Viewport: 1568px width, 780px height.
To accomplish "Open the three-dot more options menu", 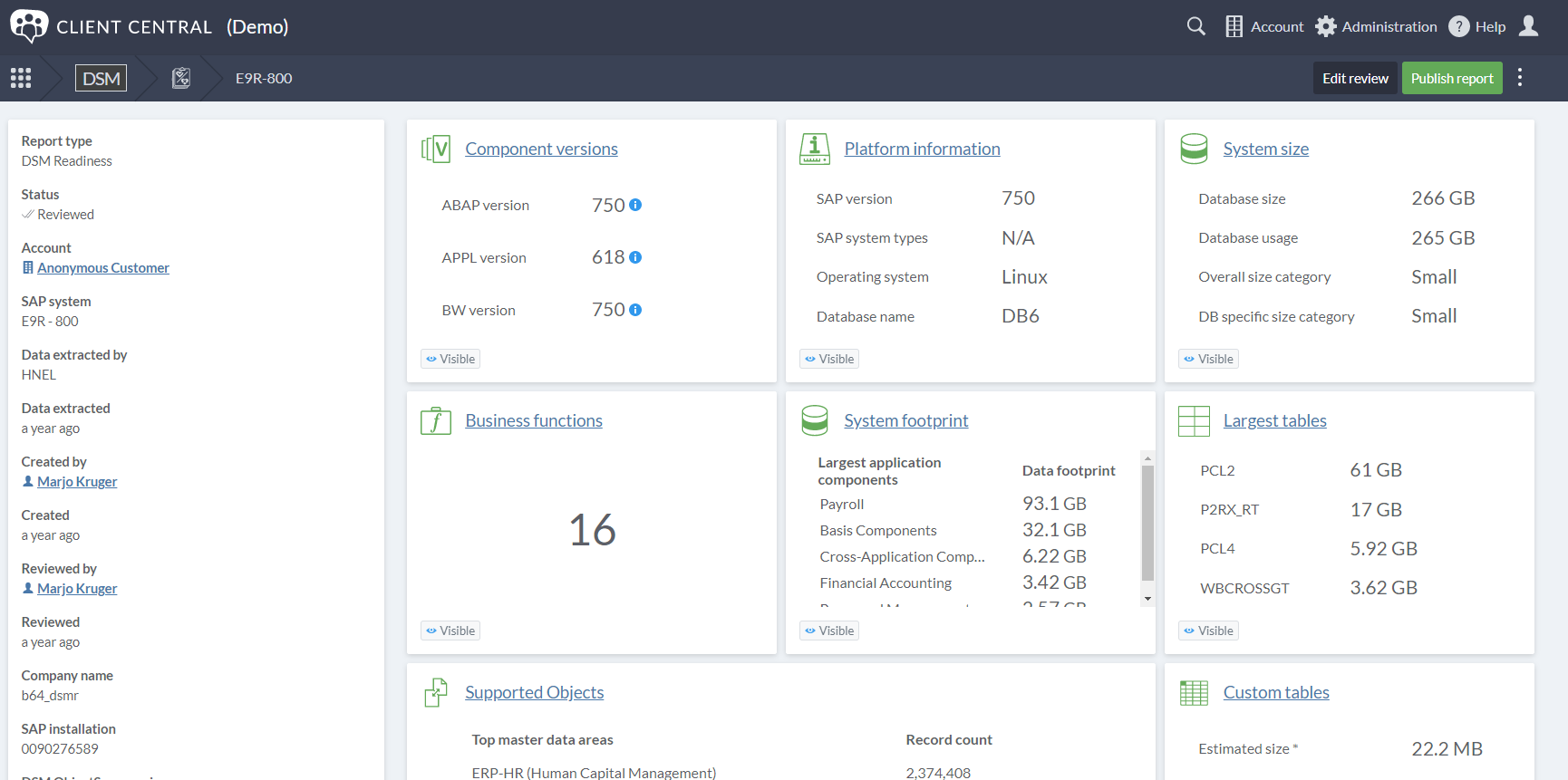I will pyautogui.click(x=1520, y=78).
